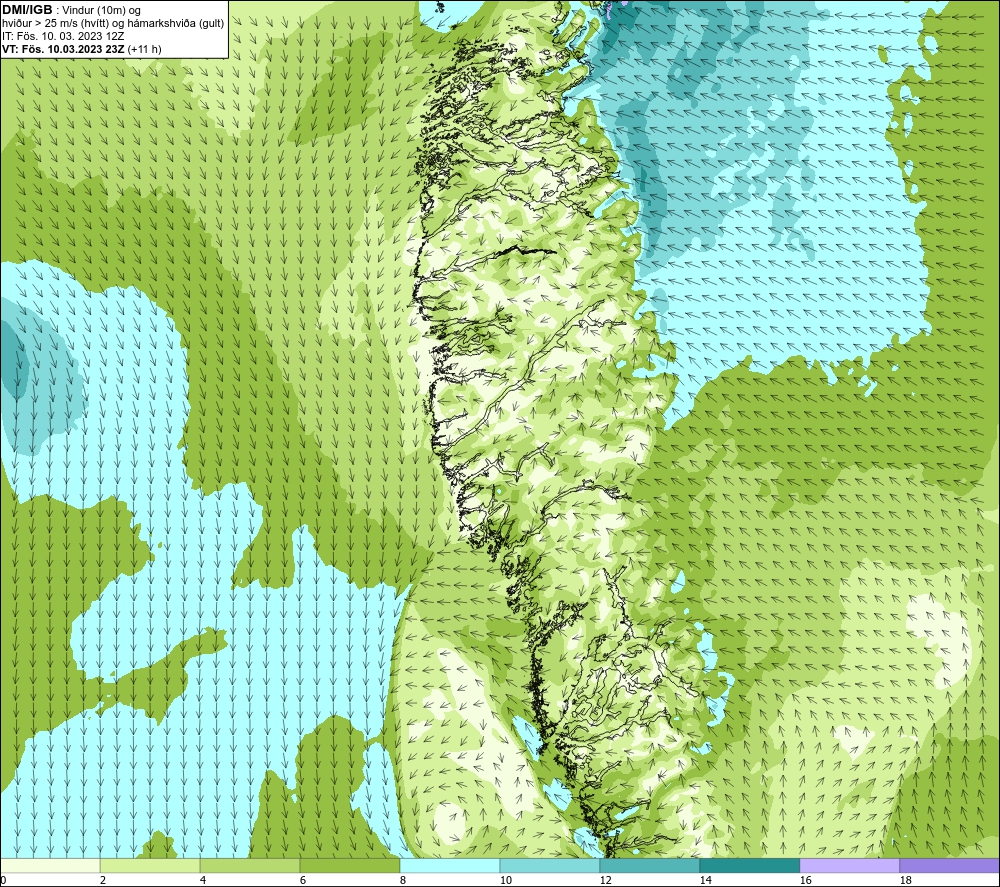
Task: Click the 'hviður > 25 m/s (hvítt)' line
Action: pyautogui.click(x=55, y=24)
